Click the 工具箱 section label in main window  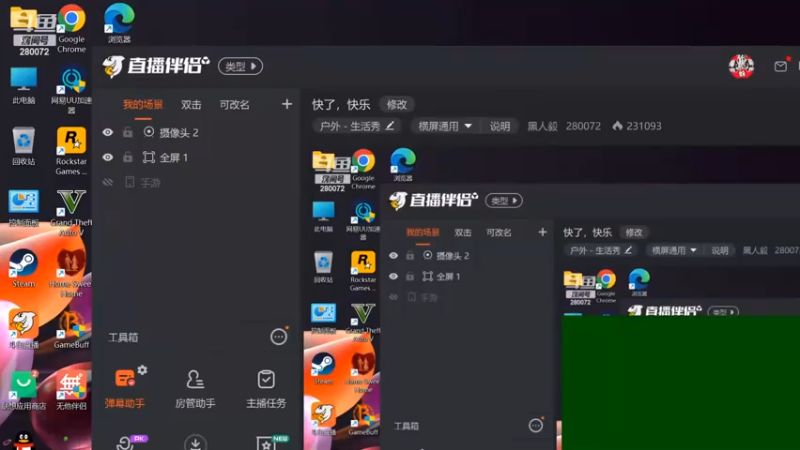[123, 337]
